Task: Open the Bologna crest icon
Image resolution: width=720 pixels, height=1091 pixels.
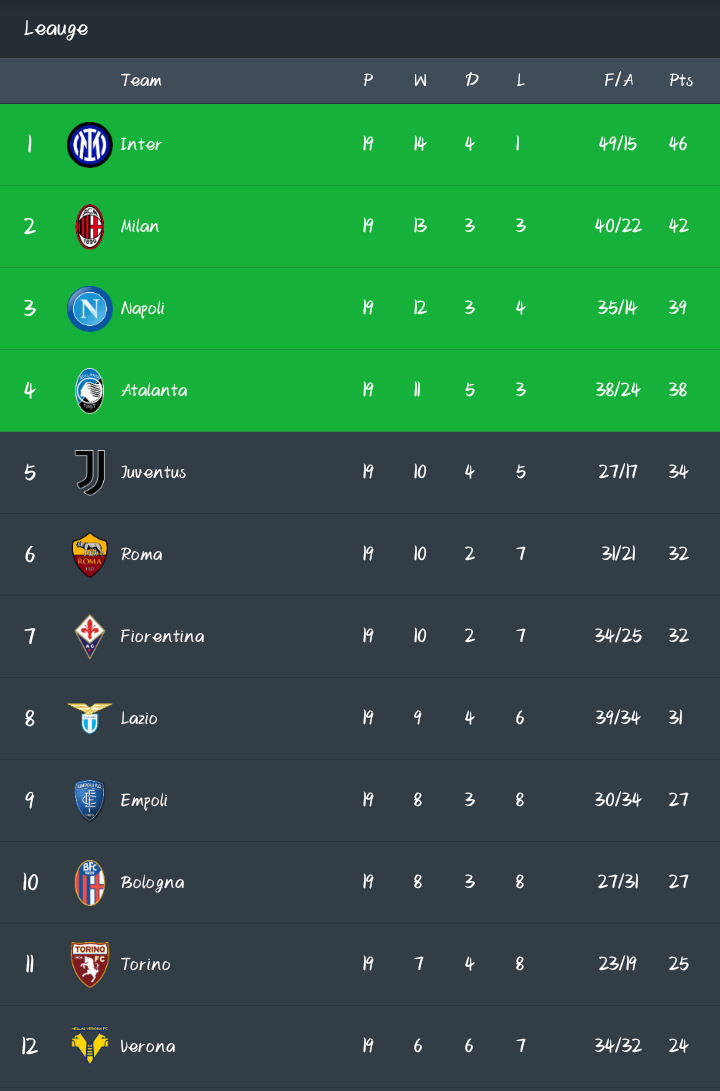Action: pyautogui.click(x=90, y=883)
